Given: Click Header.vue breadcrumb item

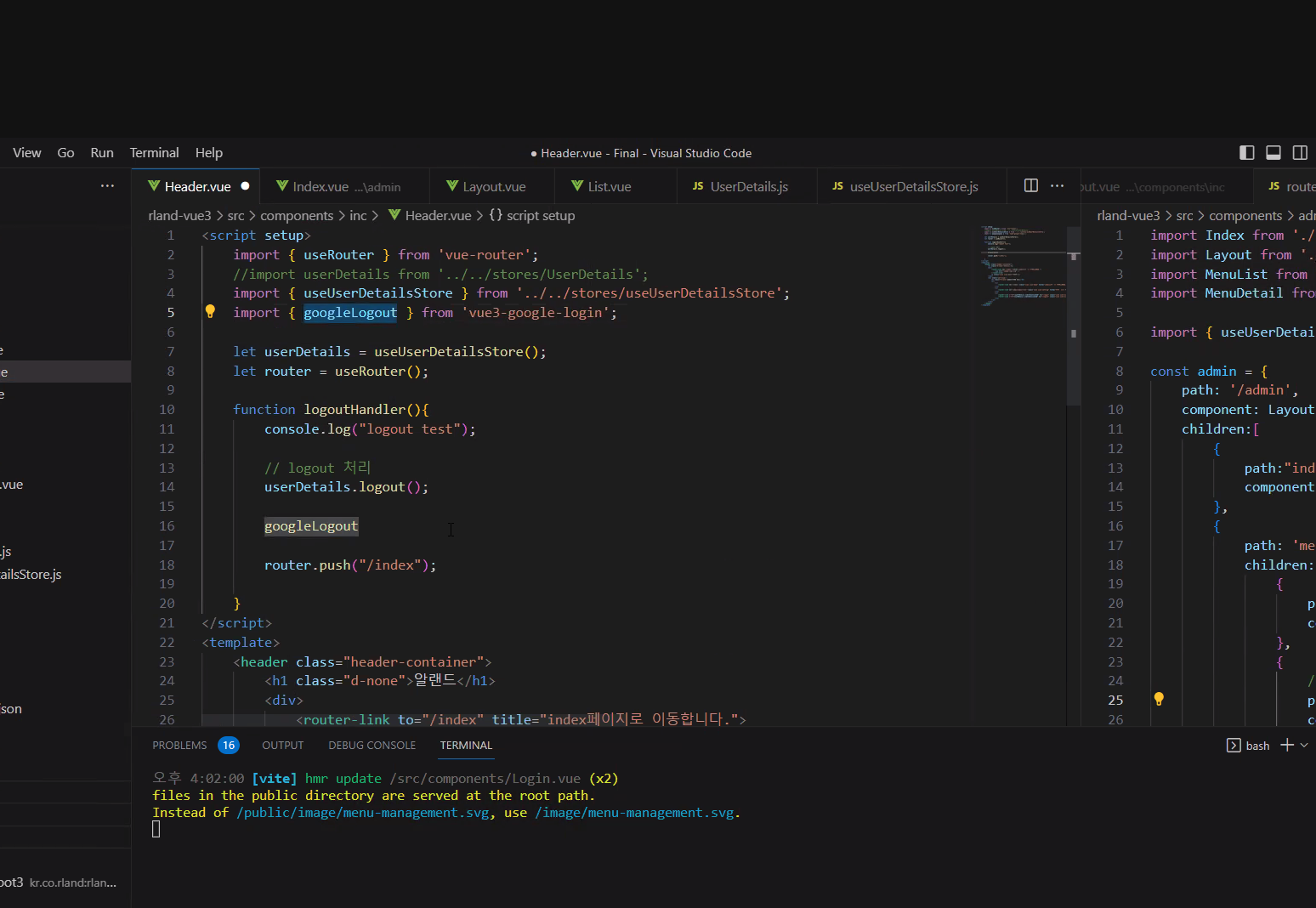Looking at the screenshot, I should coord(438,215).
